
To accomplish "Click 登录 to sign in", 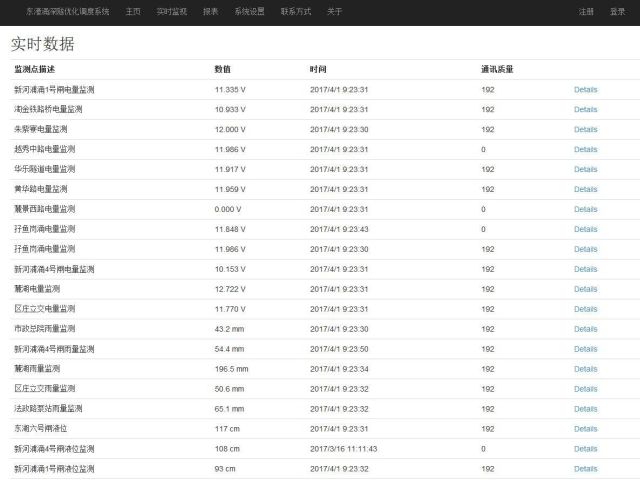I will (x=617, y=12).
